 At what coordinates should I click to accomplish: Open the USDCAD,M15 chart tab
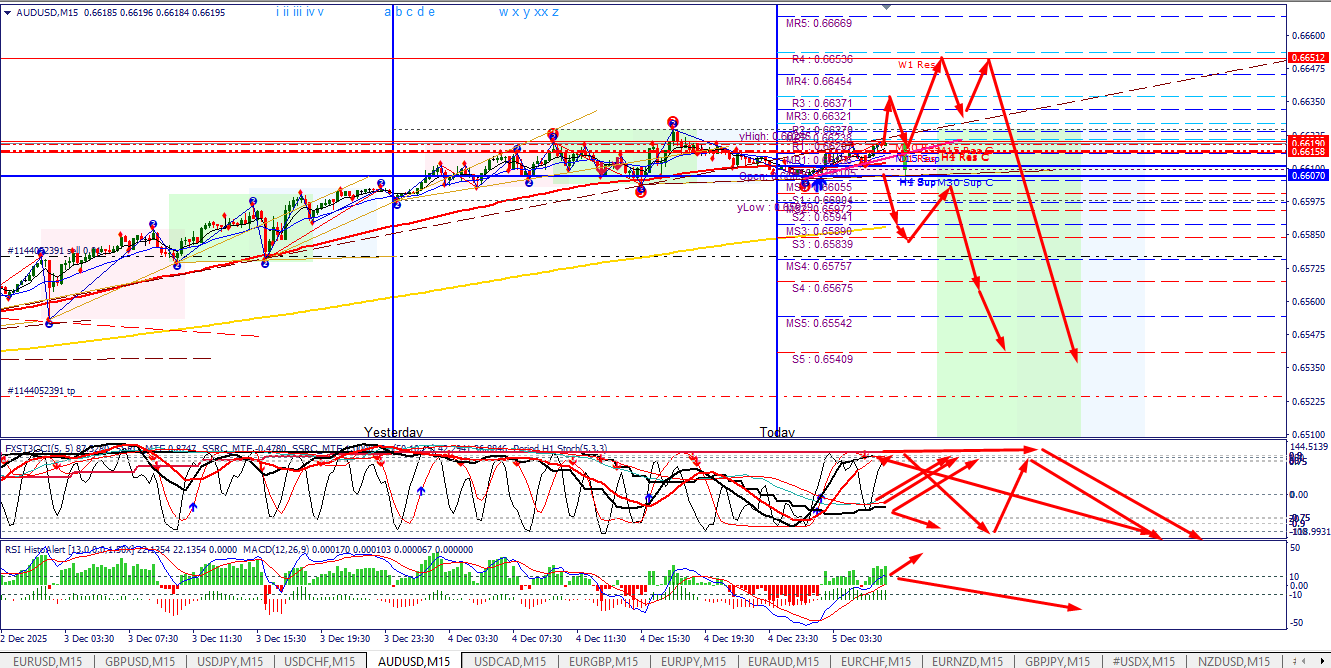pos(509,661)
